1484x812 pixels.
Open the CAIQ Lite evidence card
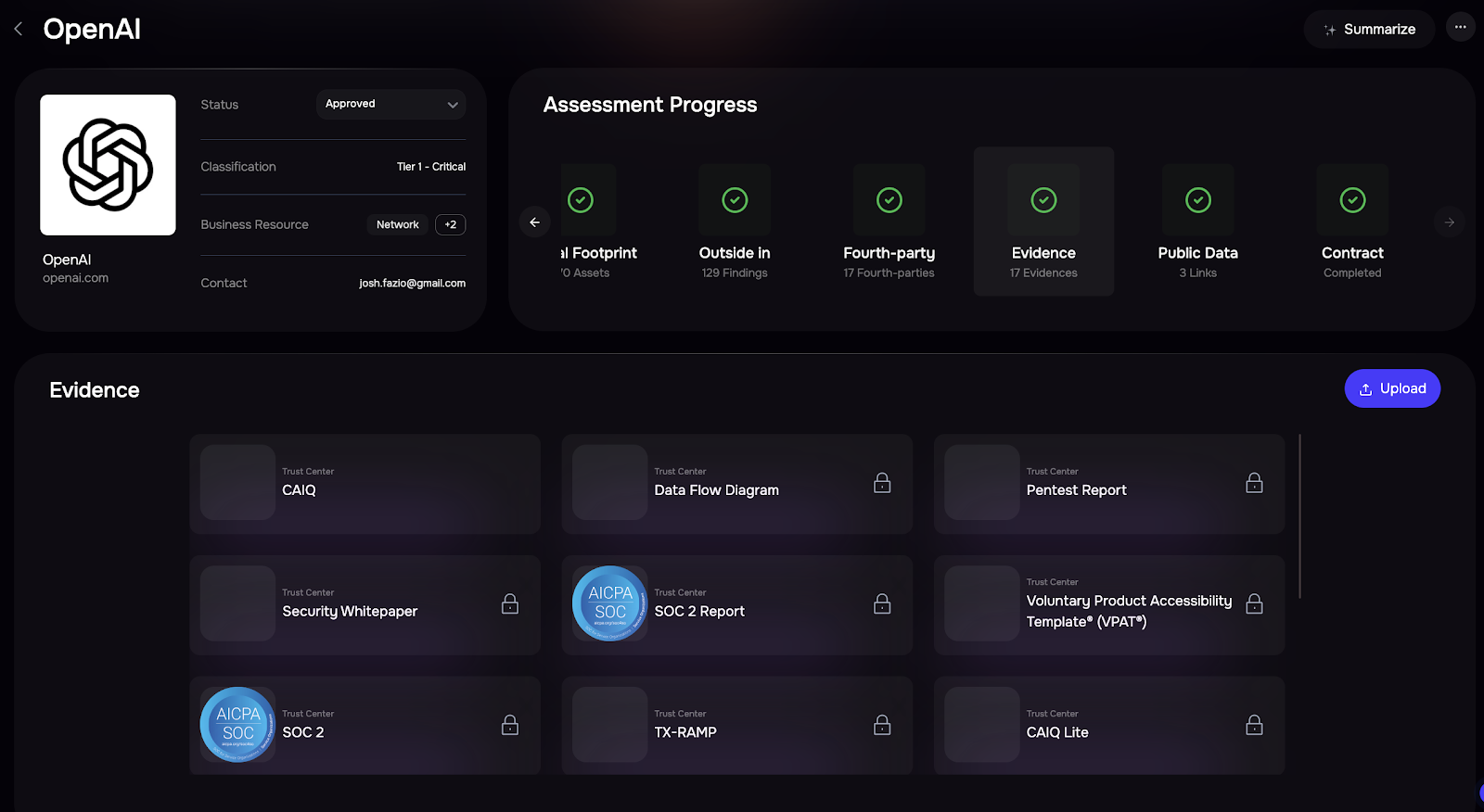click(x=1109, y=725)
